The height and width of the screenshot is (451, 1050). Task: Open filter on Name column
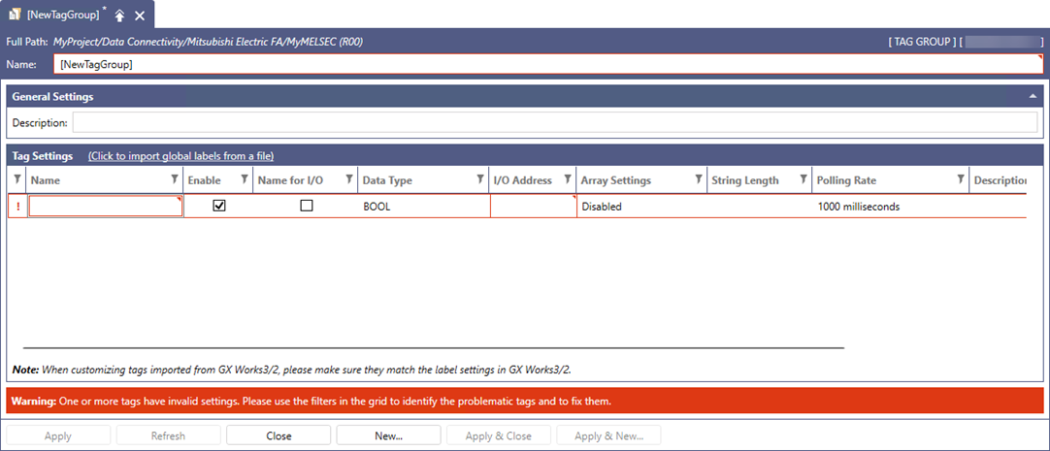(x=175, y=180)
